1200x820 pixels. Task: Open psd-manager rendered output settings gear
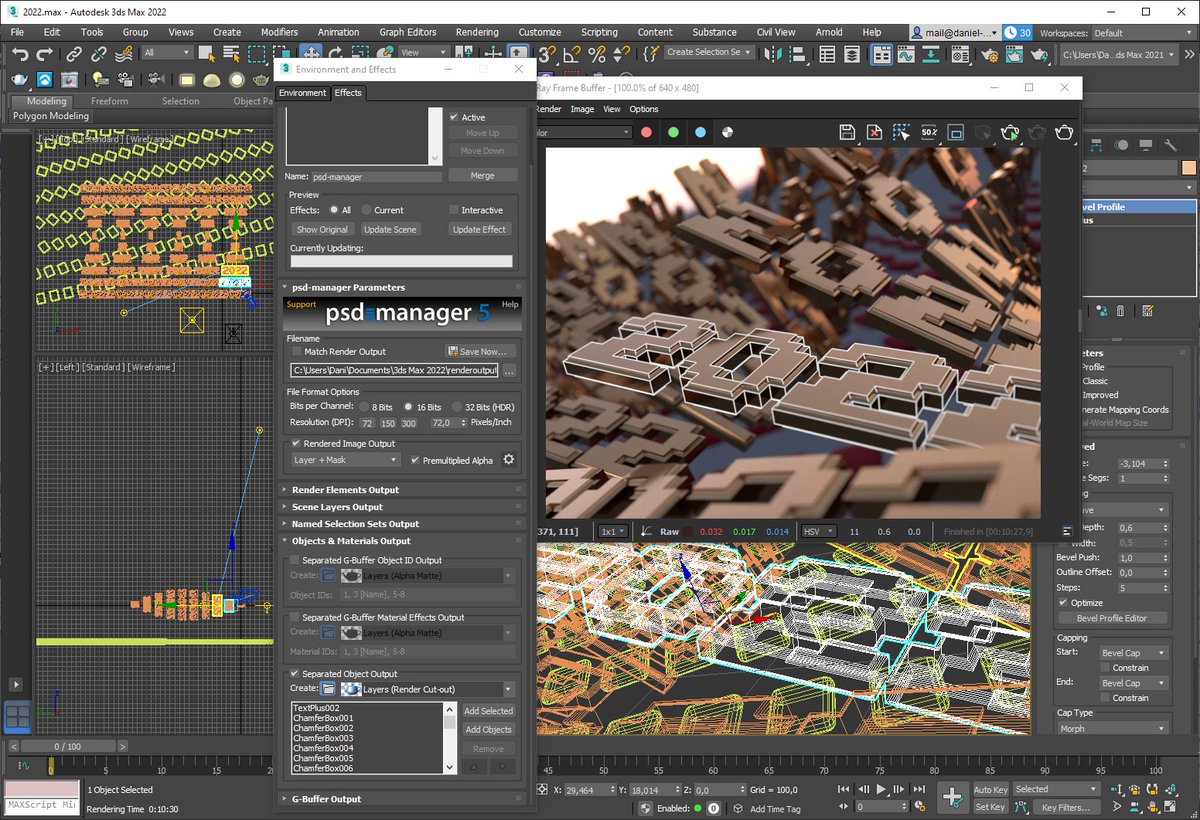click(508, 460)
